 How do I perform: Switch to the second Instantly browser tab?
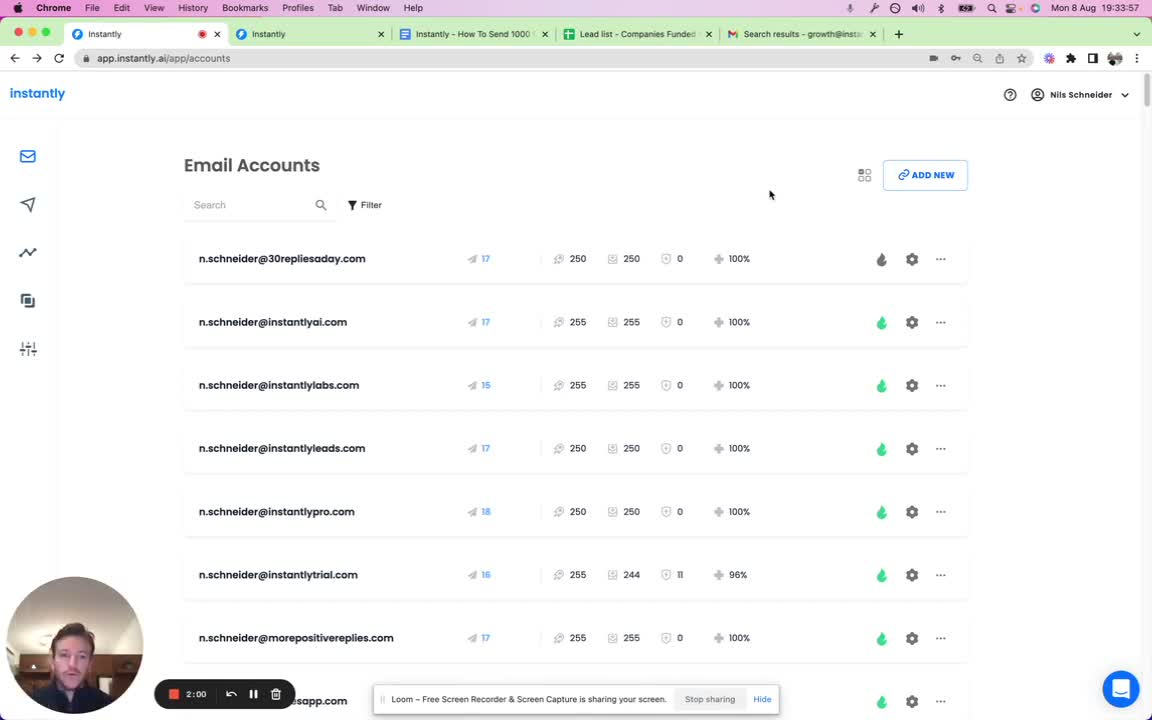click(x=309, y=34)
